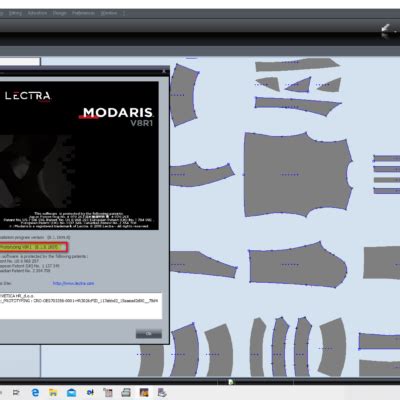This screenshot has width=400, height=400.
Task: Open Microsoft Edge from the taskbar
Action: click(x=35, y=392)
